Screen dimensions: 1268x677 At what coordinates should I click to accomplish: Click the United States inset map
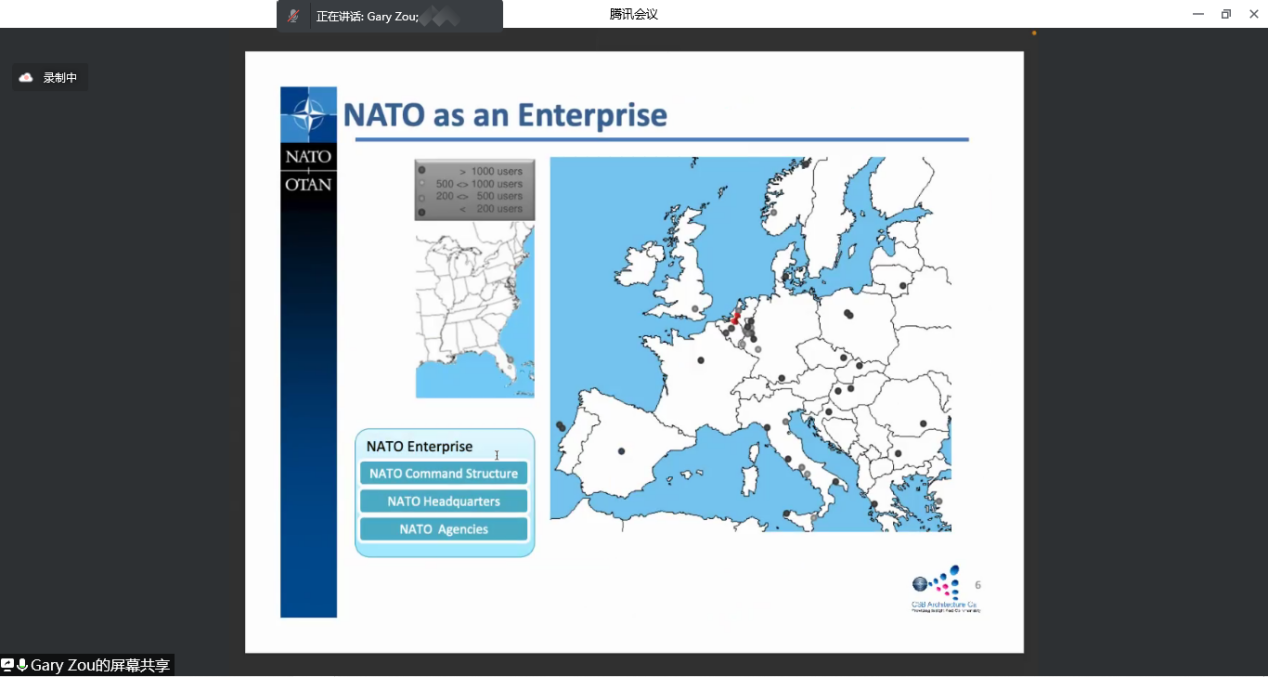pos(475,310)
